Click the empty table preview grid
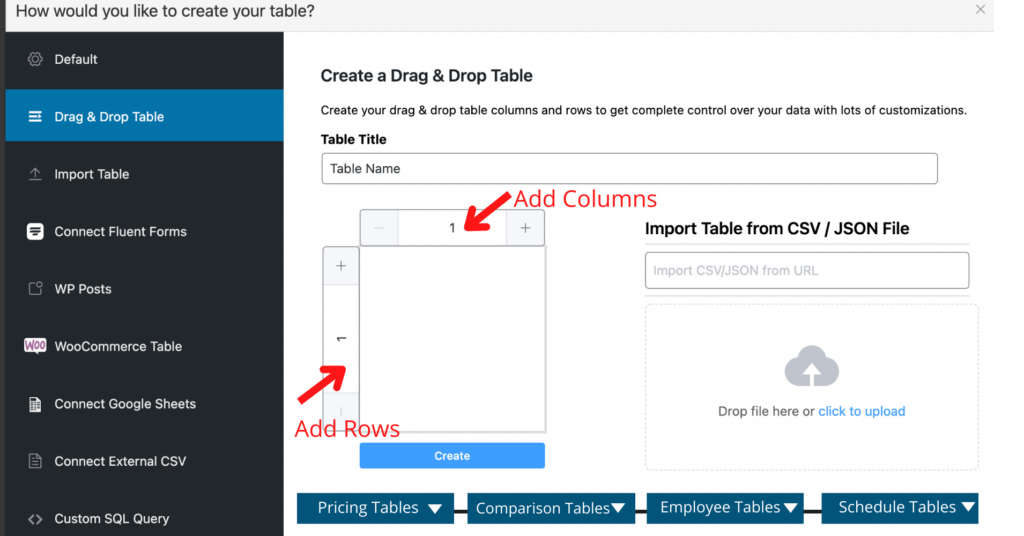Viewport: 1024px width, 536px height. point(453,339)
